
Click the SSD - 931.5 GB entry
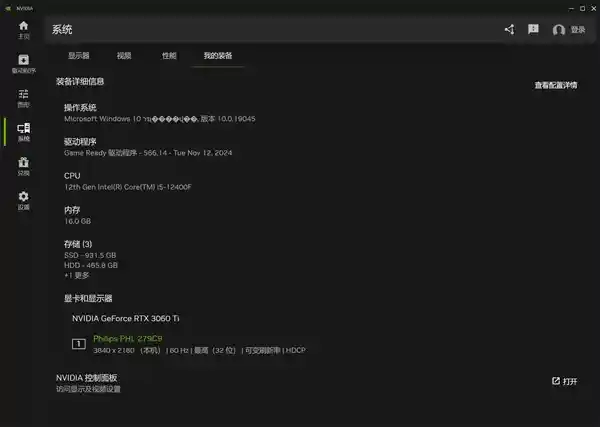[90, 255]
